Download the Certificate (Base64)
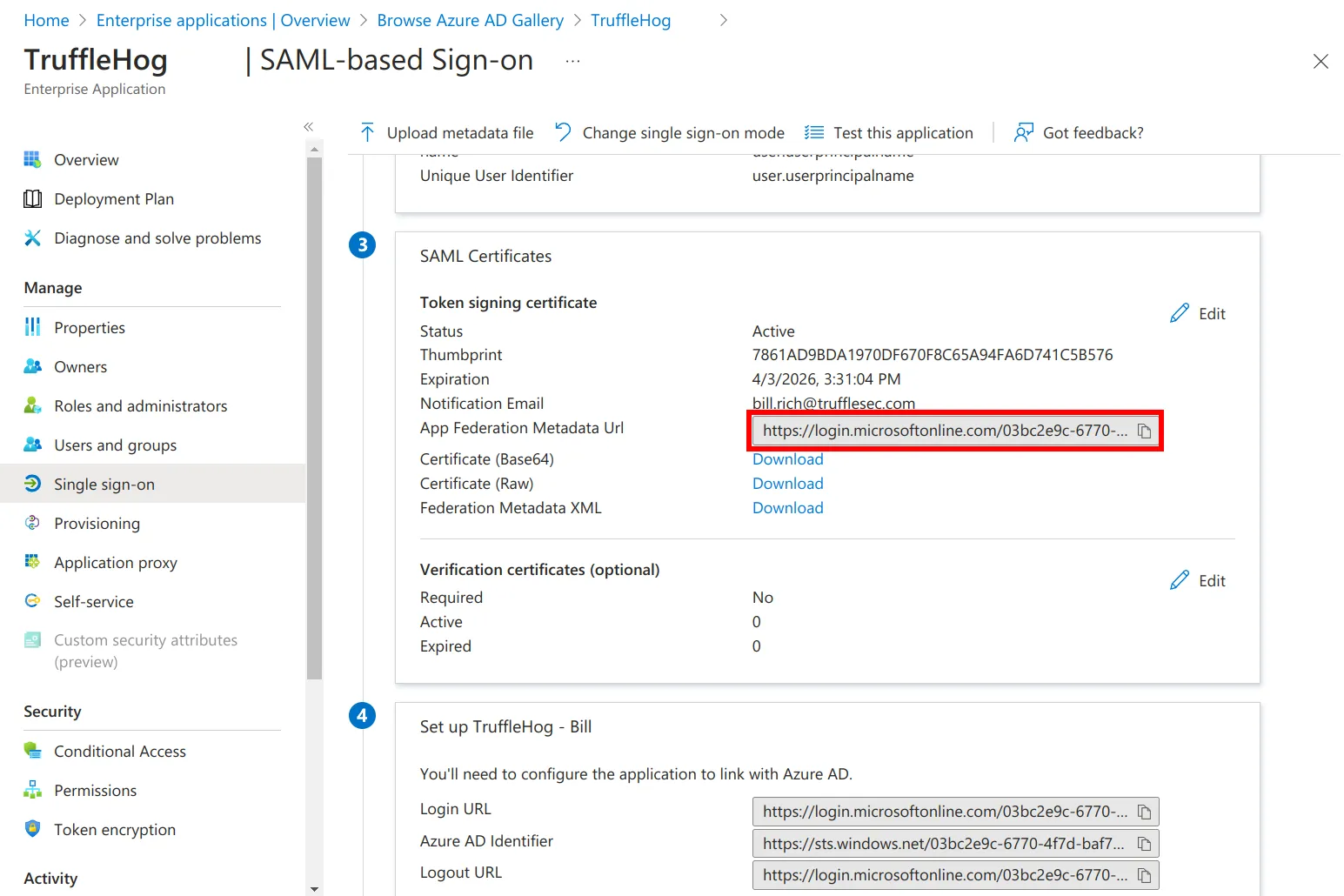Screen dimensions: 1344x896 788,459
